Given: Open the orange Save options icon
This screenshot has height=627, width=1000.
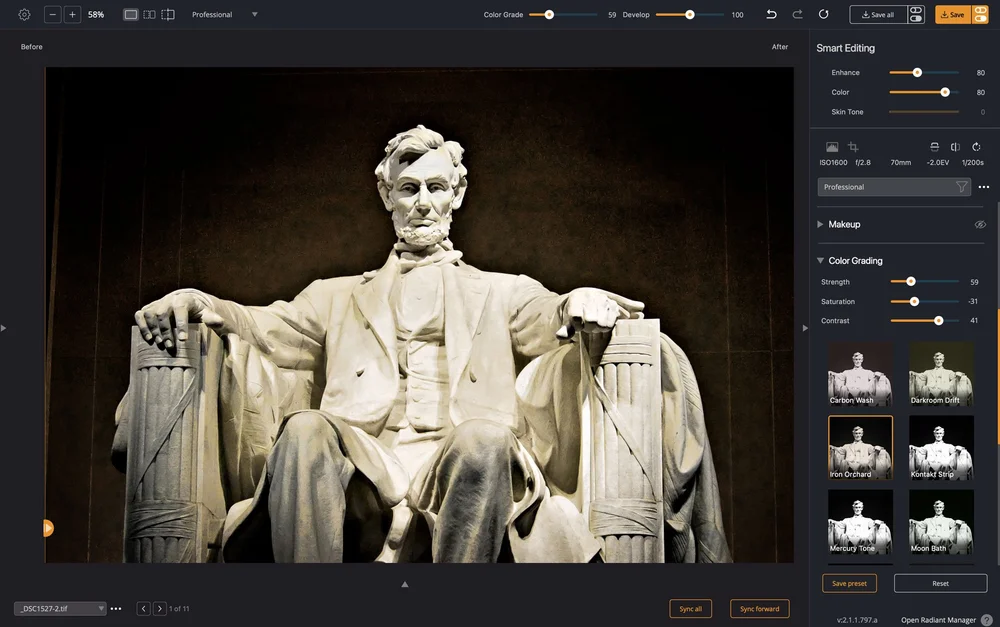Looking at the screenshot, I should click(980, 14).
